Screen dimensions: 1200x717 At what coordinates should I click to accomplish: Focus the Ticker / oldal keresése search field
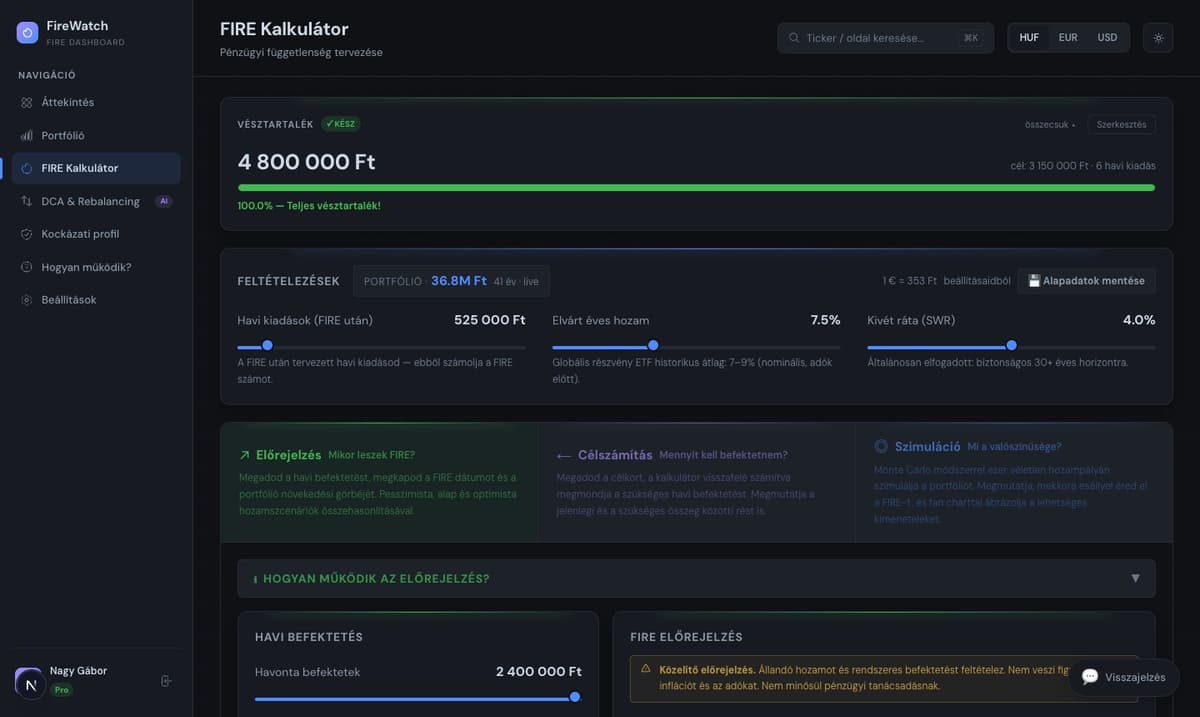point(885,38)
